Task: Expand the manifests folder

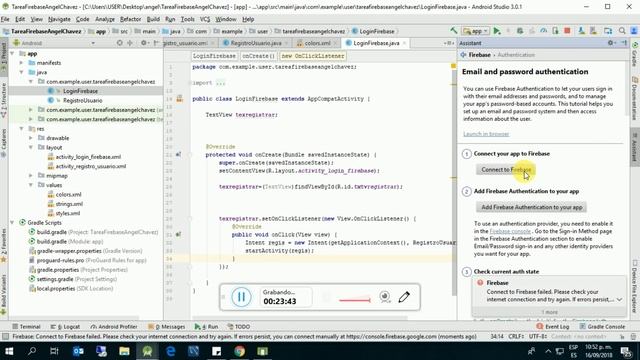Action: point(21,63)
